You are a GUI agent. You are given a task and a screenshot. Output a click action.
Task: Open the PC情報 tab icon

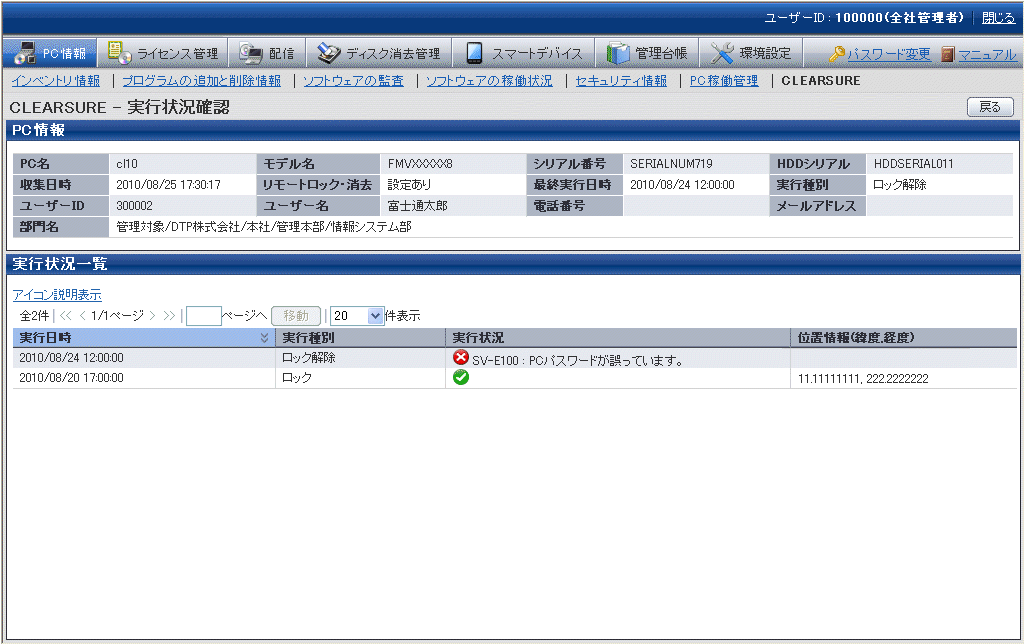pos(26,53)
